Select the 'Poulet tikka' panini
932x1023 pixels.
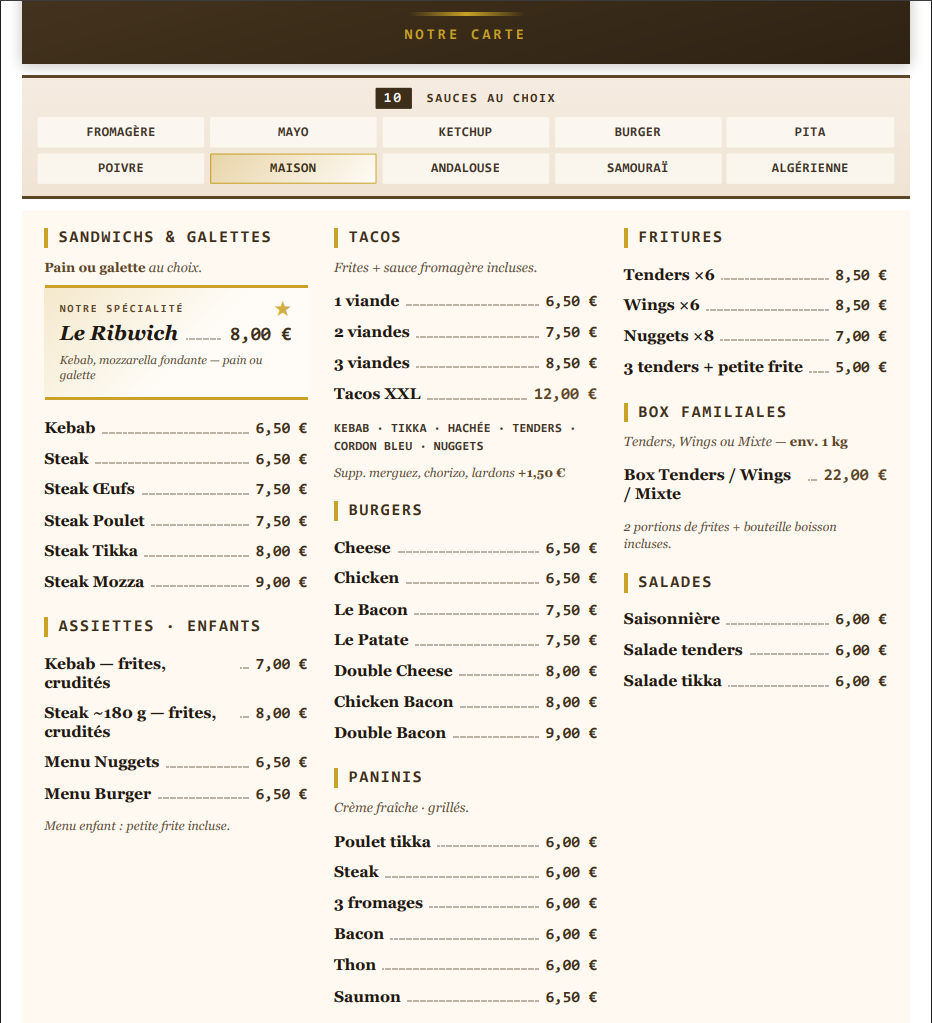(466, 842)
